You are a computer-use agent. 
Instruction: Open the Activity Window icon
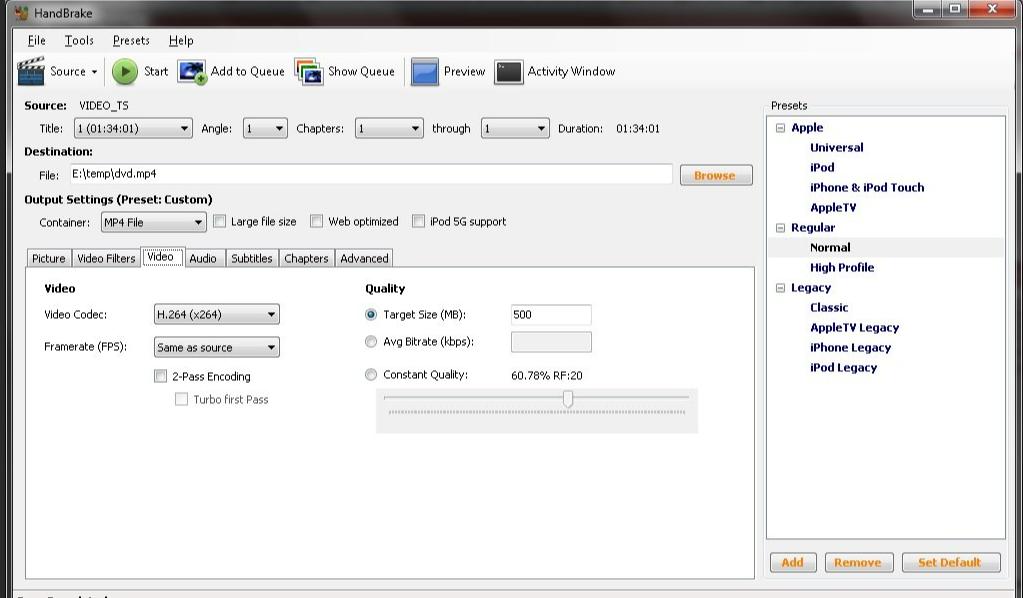click(x=509, y=72)
